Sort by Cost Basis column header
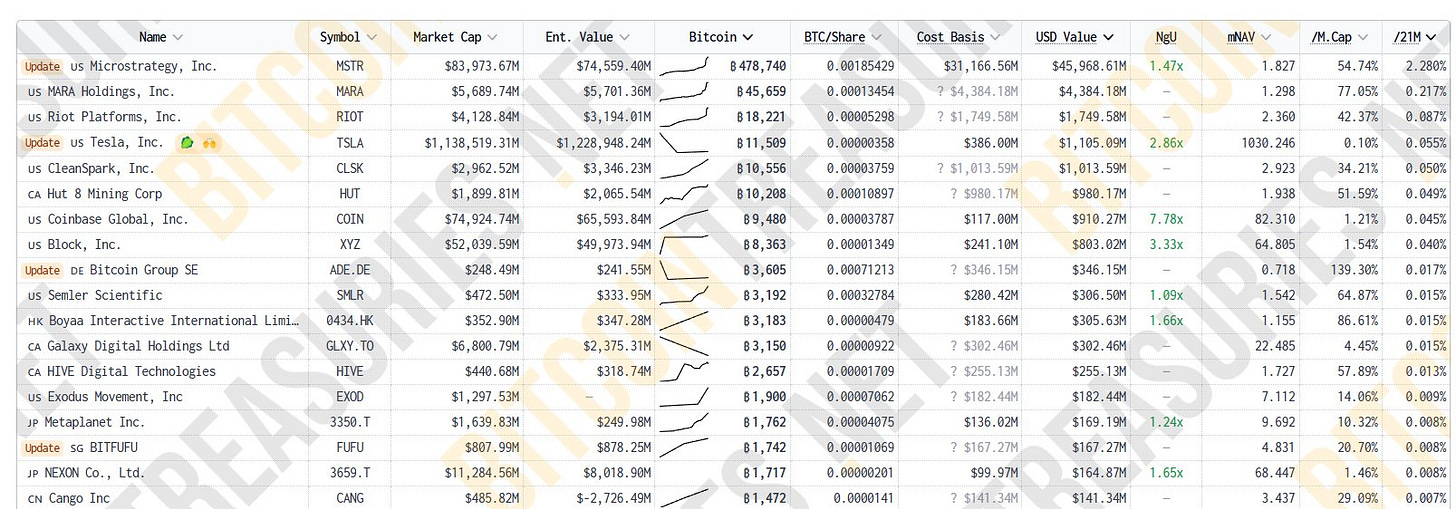The height and width of the screenshot is (509, 1456). (957, 37)
